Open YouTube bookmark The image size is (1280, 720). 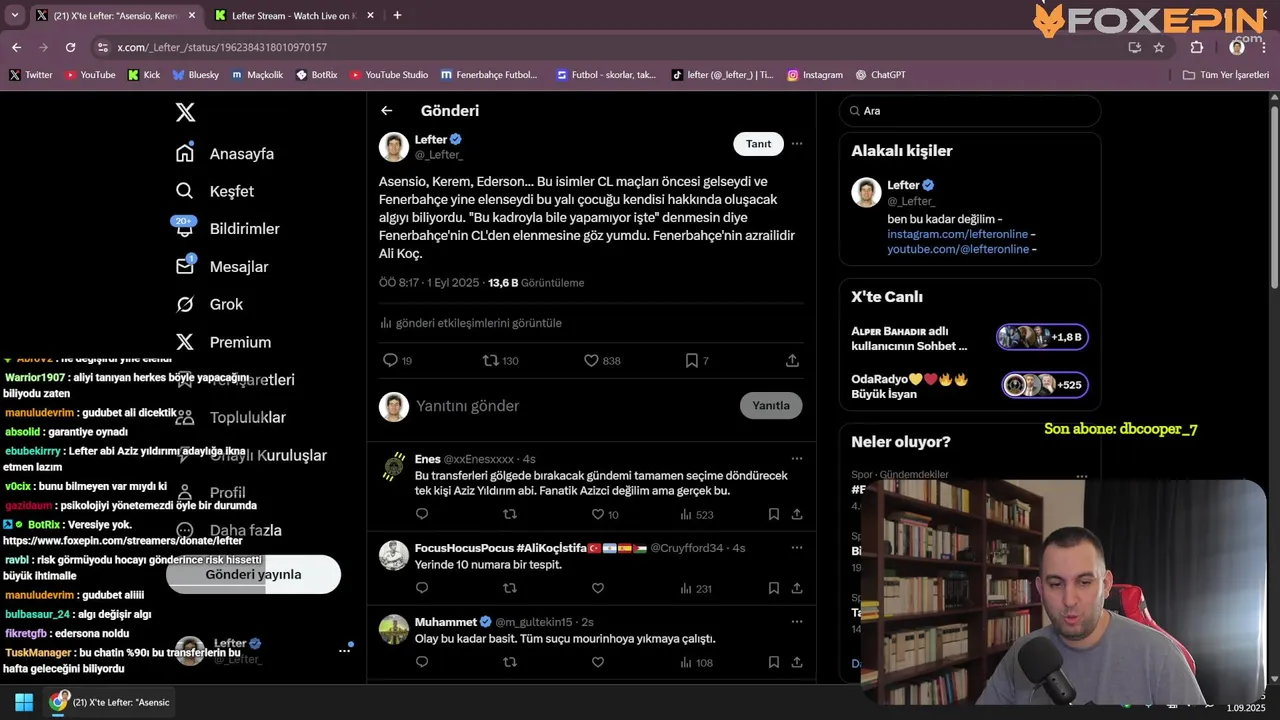coord(89,75)
